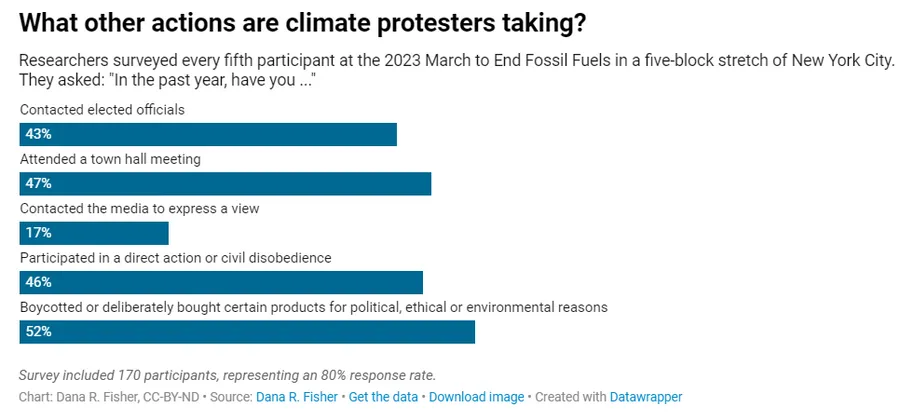Click the 'Download image' link
Image resolution: width=900 pixels, height=419 pixels.
click(x=476, y=397)
